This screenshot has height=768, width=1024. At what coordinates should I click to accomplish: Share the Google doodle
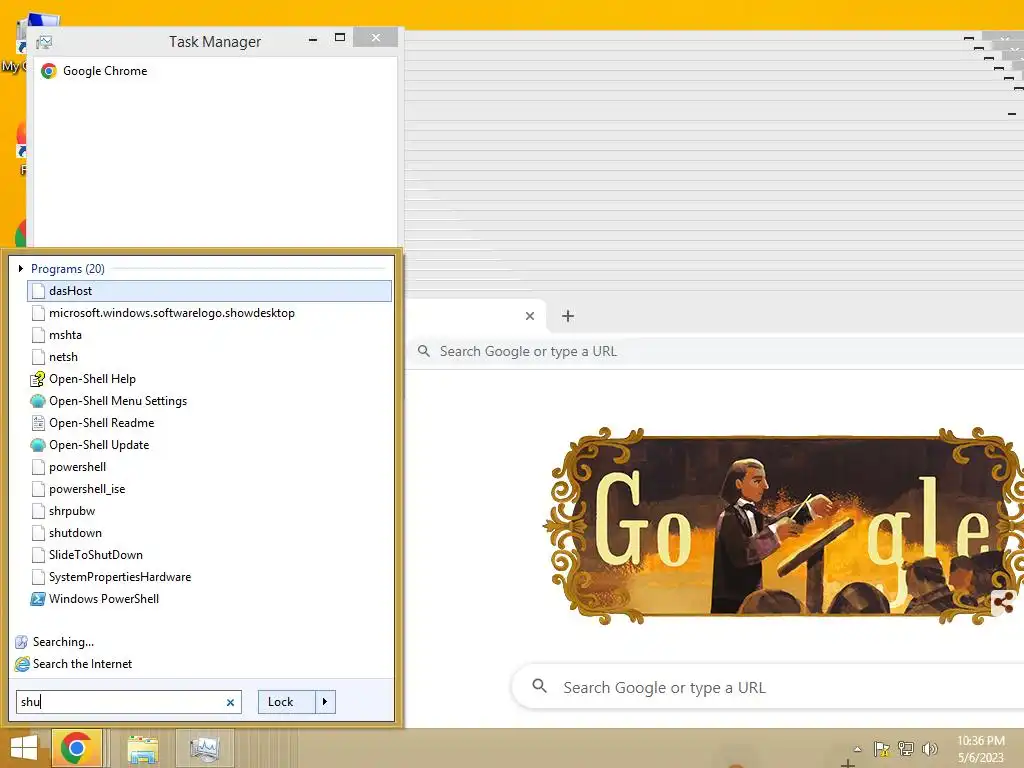1002,602
